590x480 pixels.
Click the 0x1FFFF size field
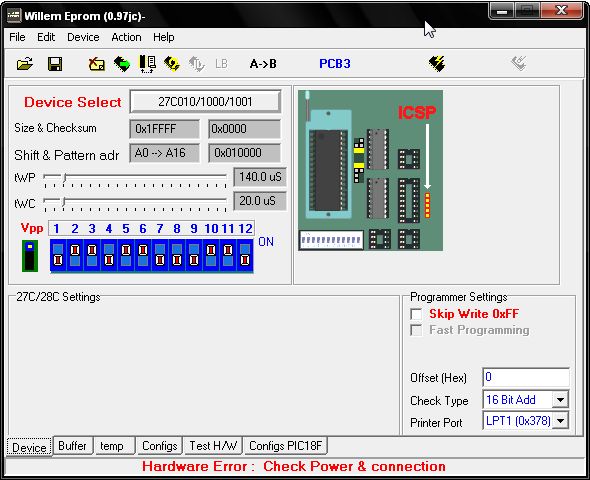click(x=164, y=129)
